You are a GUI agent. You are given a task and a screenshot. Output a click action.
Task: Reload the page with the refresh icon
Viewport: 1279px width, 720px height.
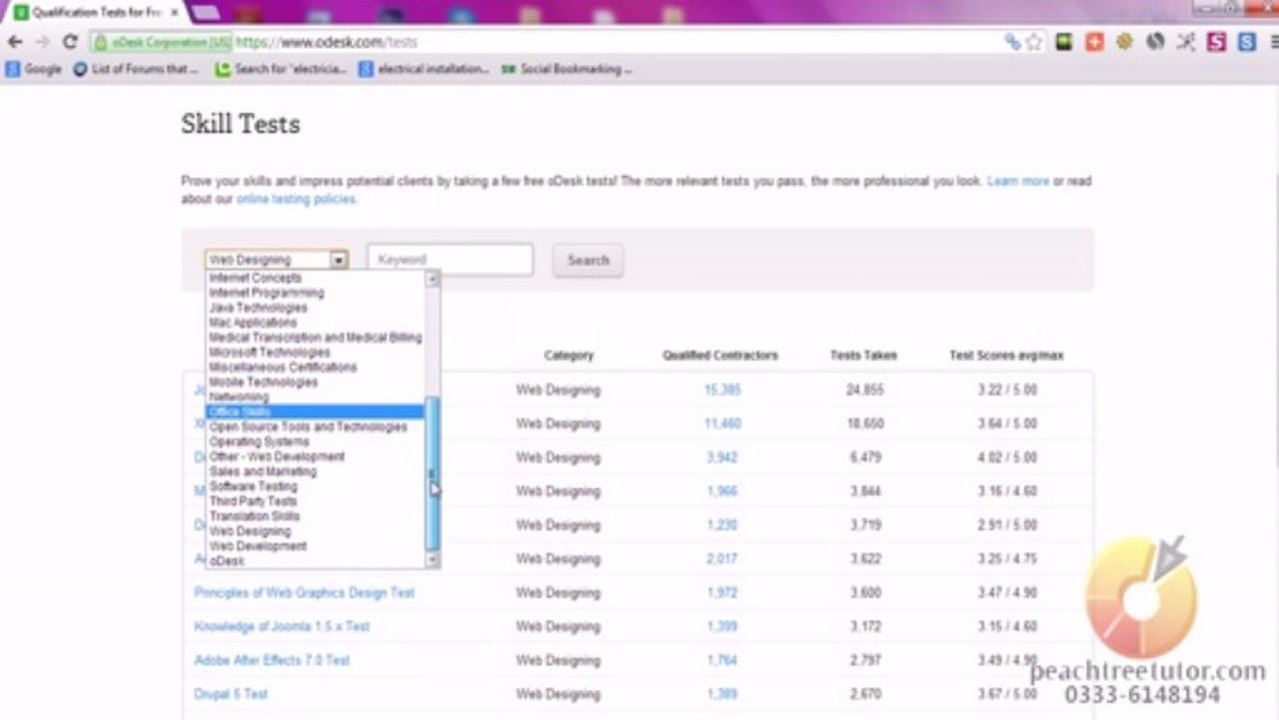pyautogui.click(x=70, y=42)
